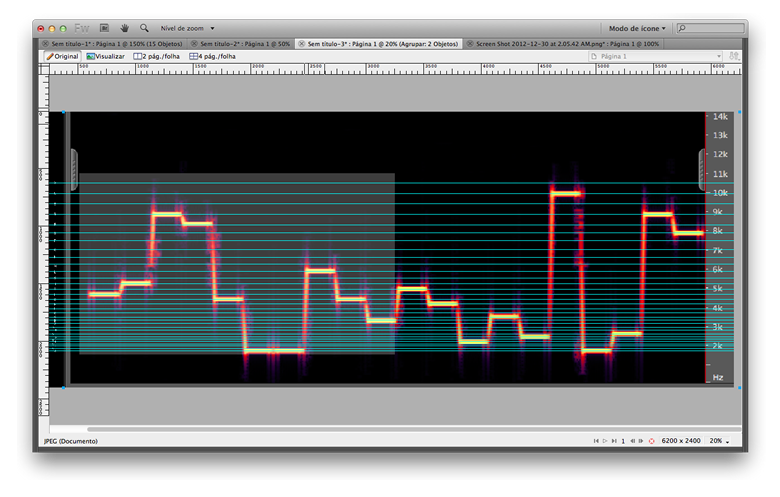
Task: Close the Sem título-1 tab
Action: click(x=45, y=44)
